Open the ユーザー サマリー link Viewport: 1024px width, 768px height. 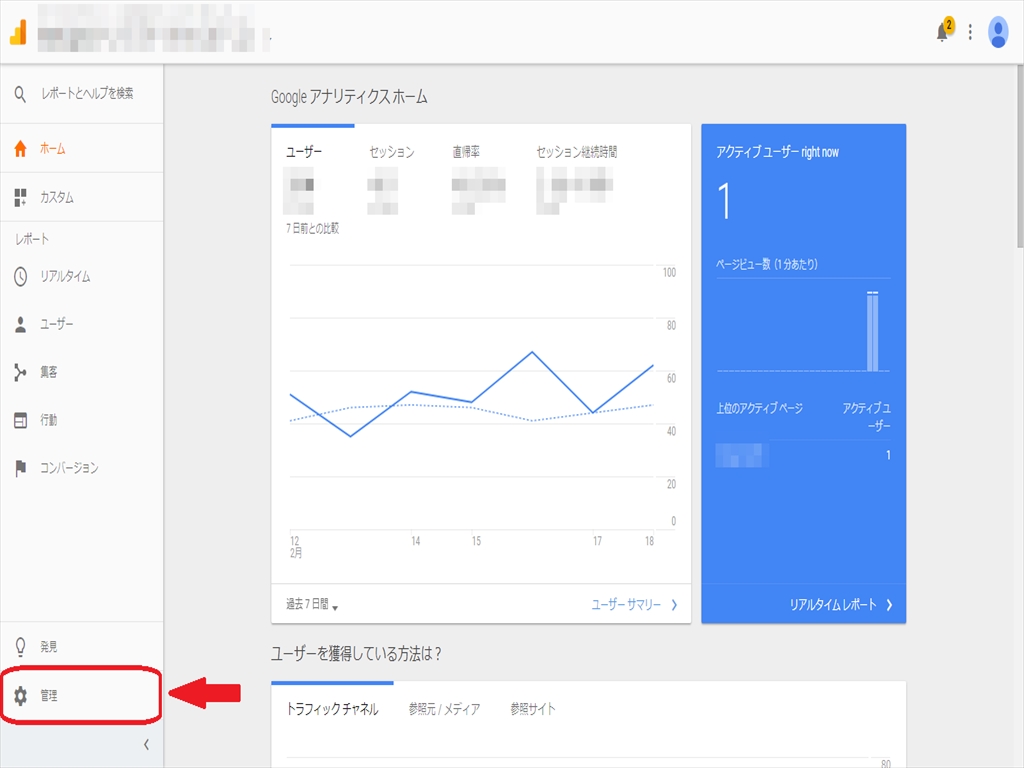point(634,605)
